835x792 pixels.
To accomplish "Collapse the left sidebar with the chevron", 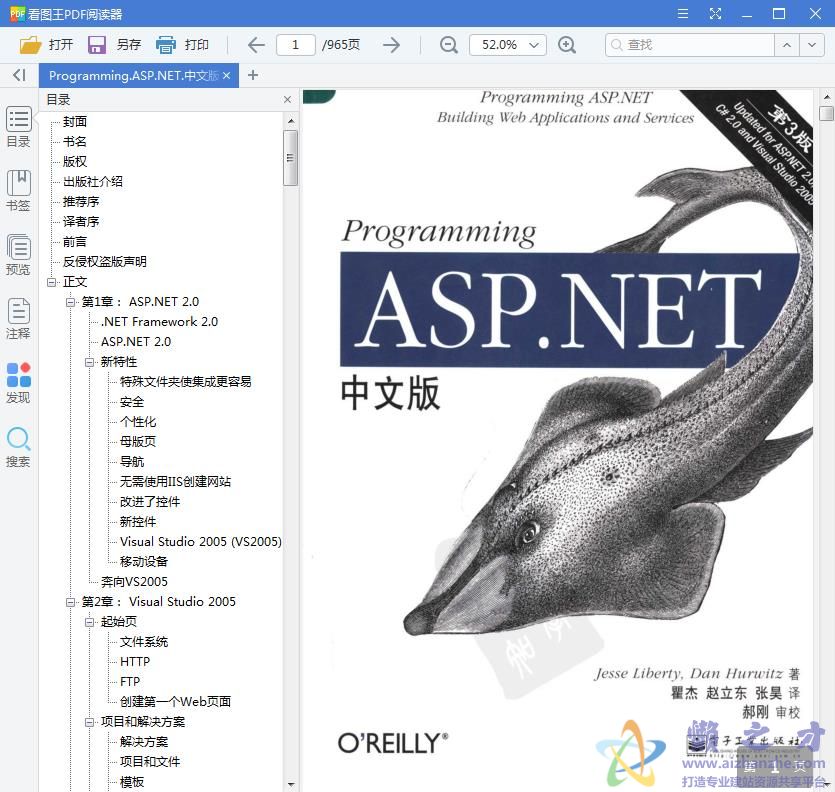I will (18, 75).
